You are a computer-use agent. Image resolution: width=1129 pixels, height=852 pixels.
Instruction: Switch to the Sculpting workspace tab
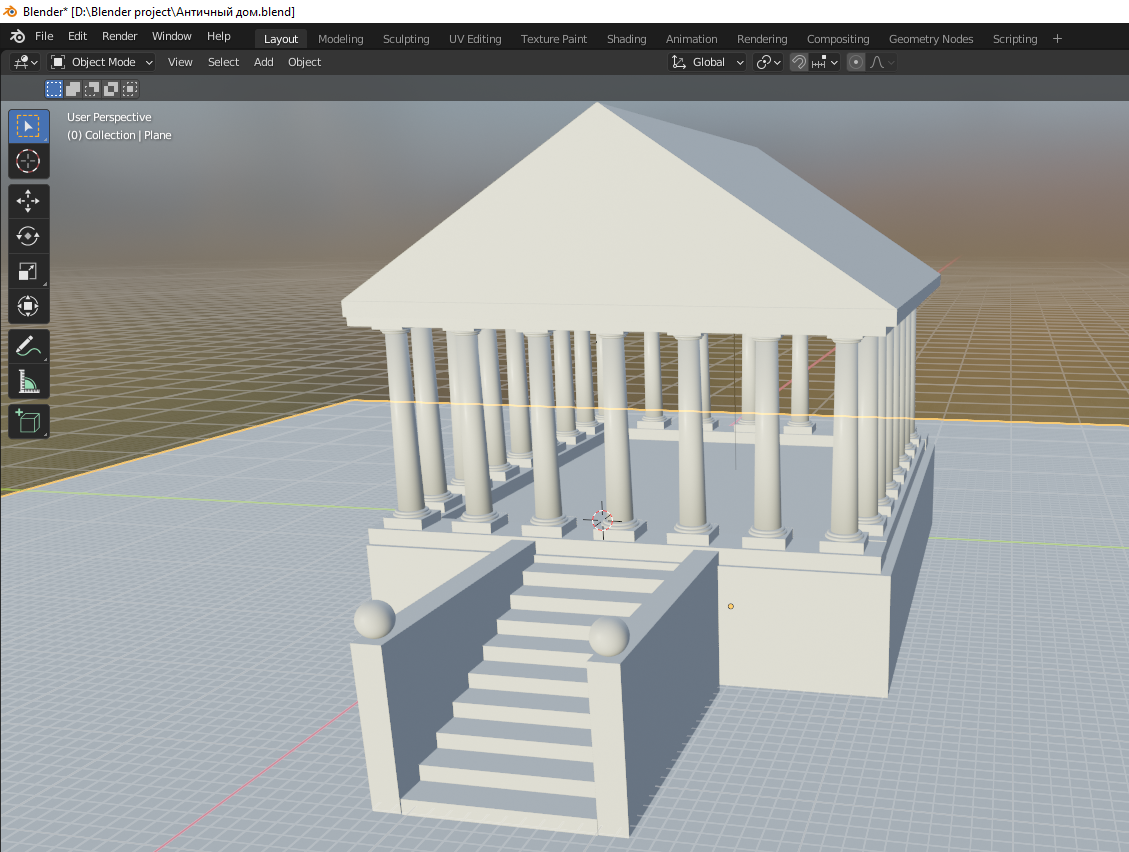406,39
